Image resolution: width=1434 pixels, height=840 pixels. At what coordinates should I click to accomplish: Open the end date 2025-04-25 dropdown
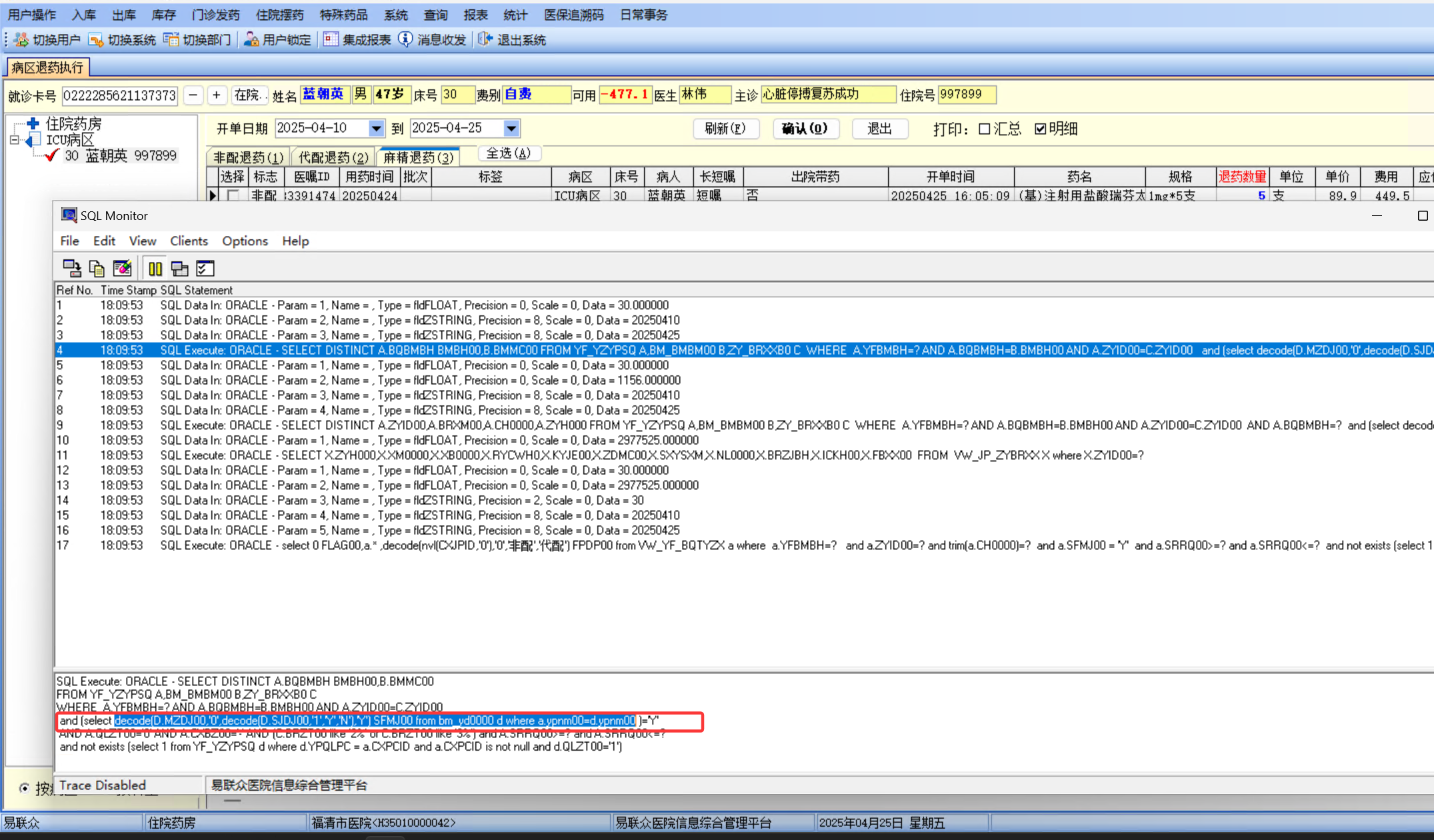(x=511, y=129)
